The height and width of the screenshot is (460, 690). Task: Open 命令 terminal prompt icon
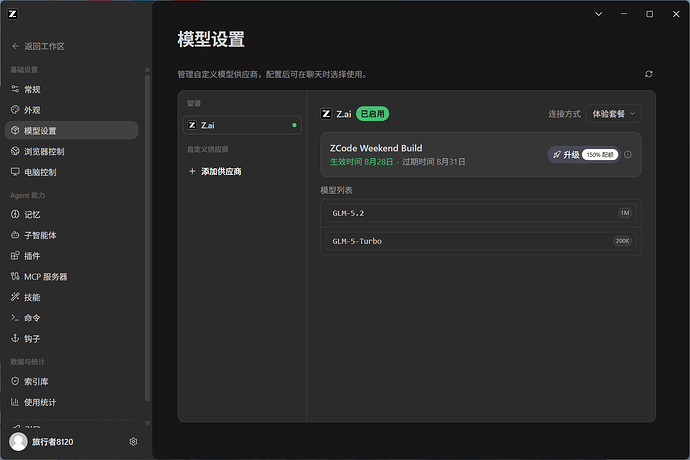tap(15, 318)
